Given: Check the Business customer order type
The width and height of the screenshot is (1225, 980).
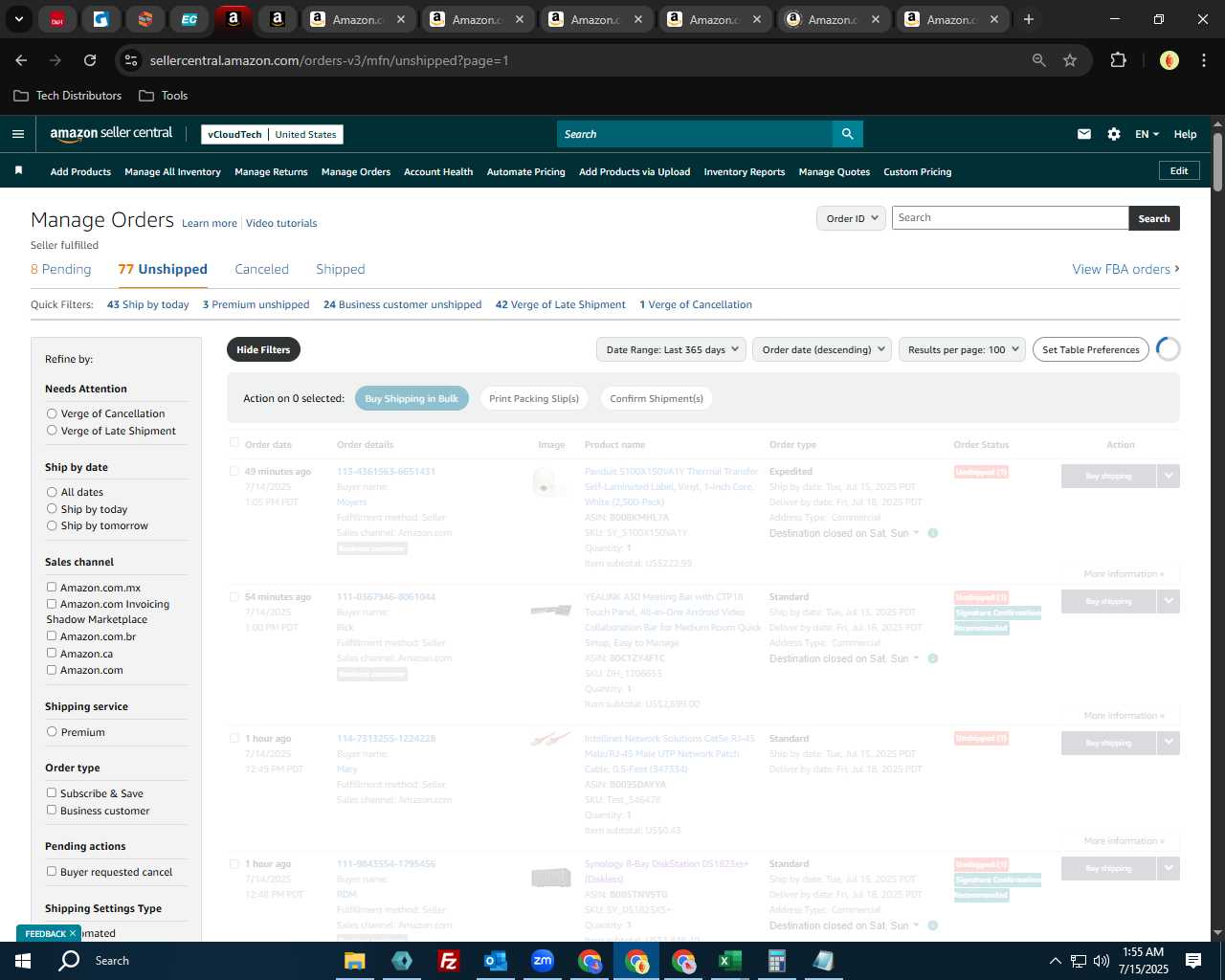Looking at the screenshot, I should (52, 811).
